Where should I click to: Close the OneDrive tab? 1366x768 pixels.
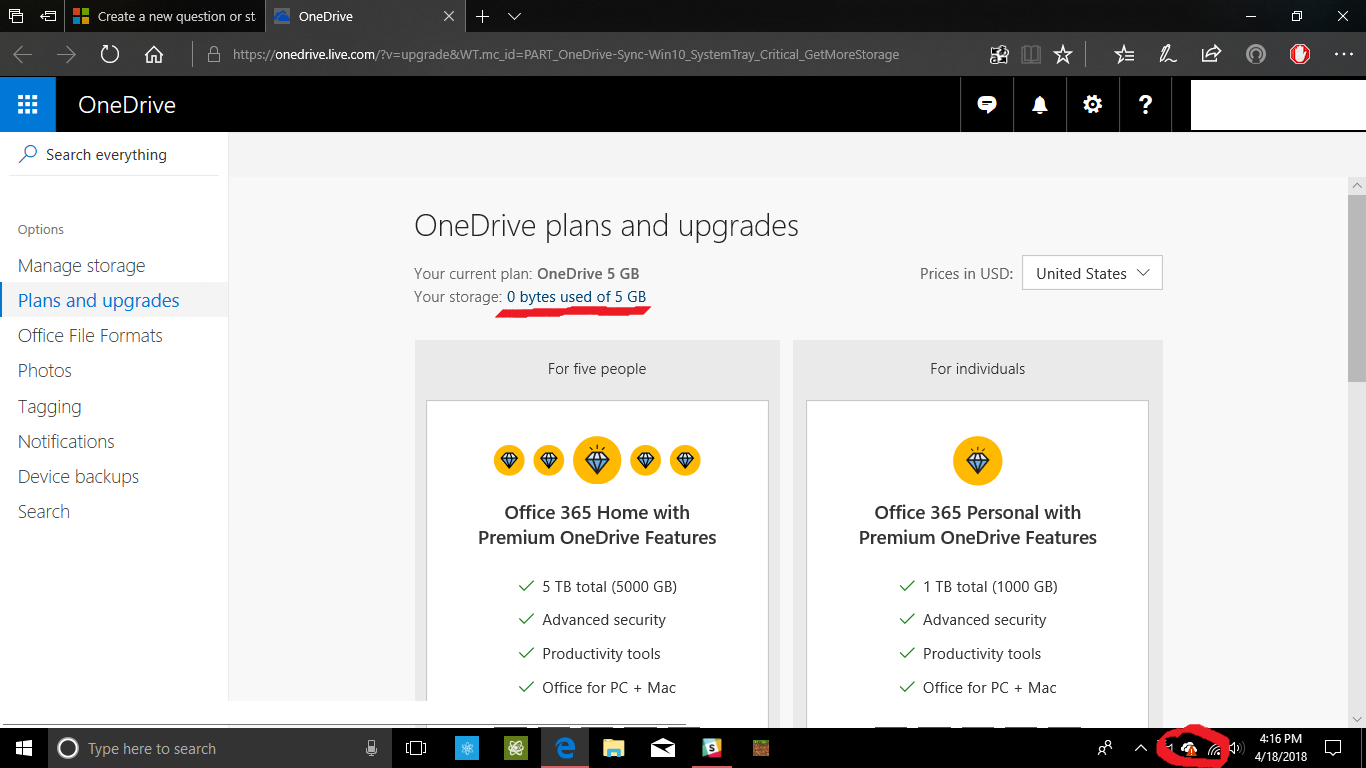pos(449,16)
